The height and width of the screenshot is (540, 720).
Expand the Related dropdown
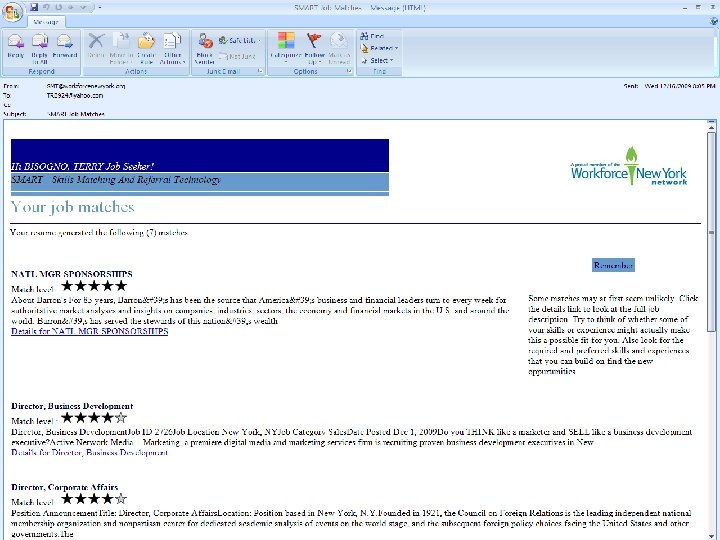379,48
